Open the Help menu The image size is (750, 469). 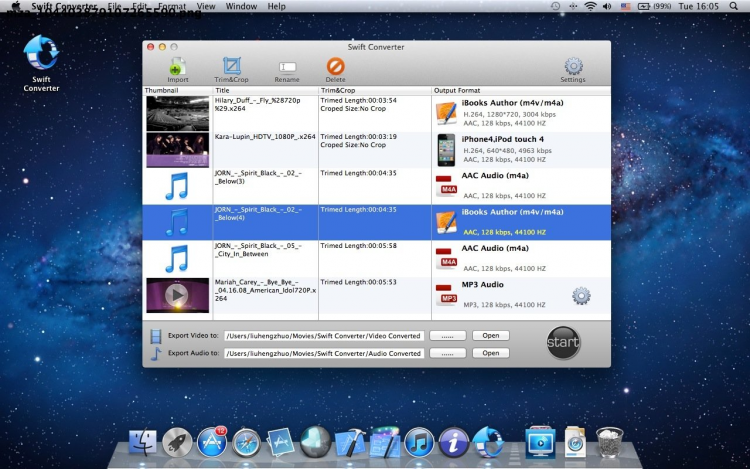point(277,6)
